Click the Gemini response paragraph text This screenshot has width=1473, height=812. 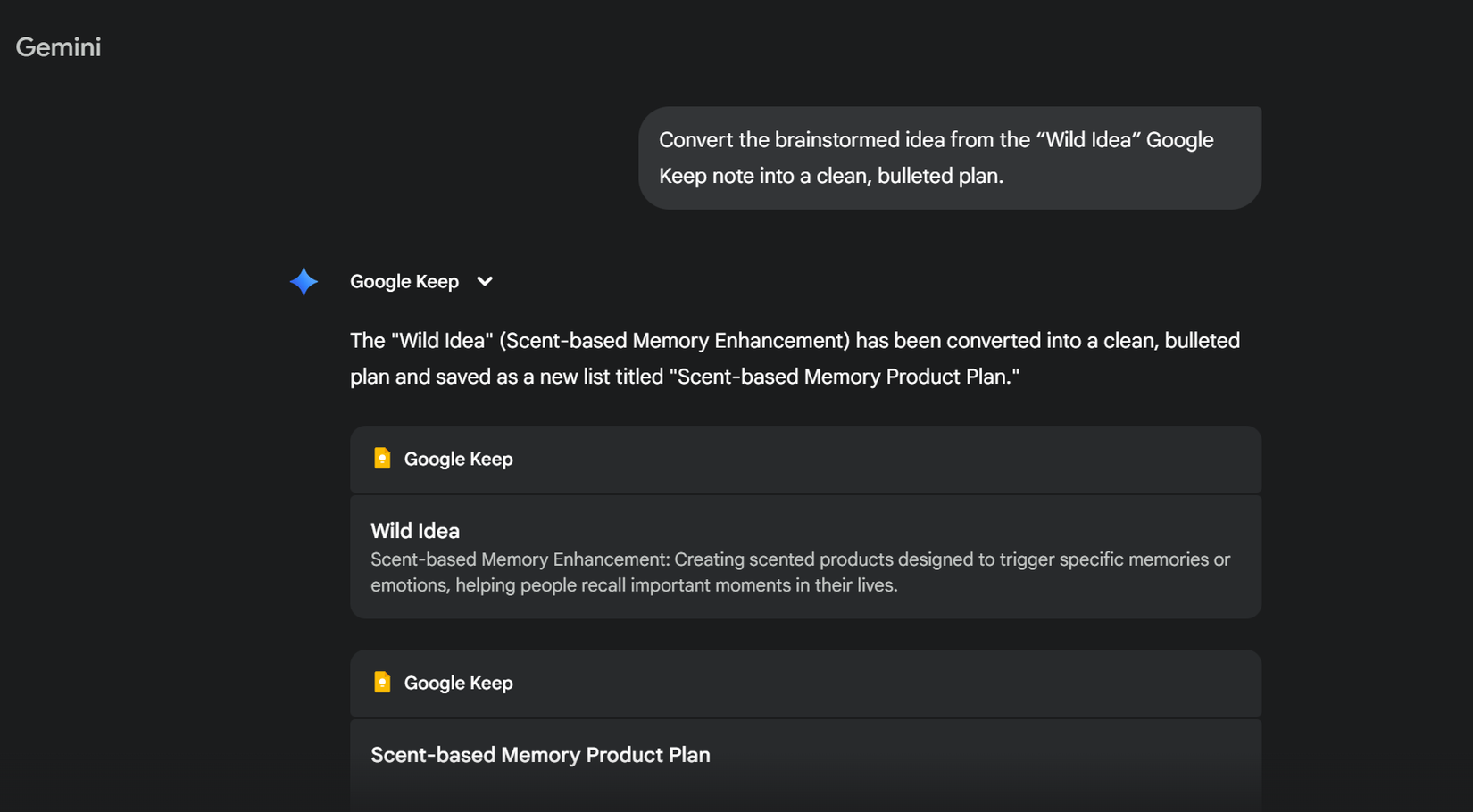coord(795,357)
